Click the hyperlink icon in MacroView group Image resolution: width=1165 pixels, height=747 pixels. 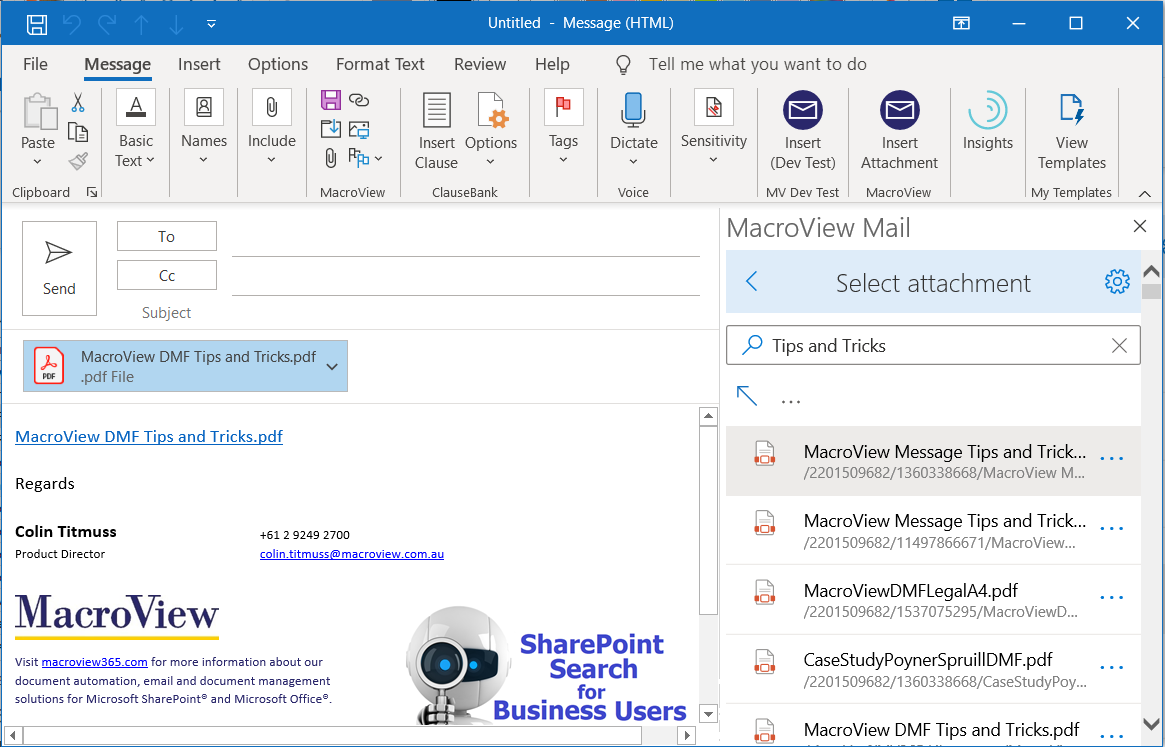point(358,97)
